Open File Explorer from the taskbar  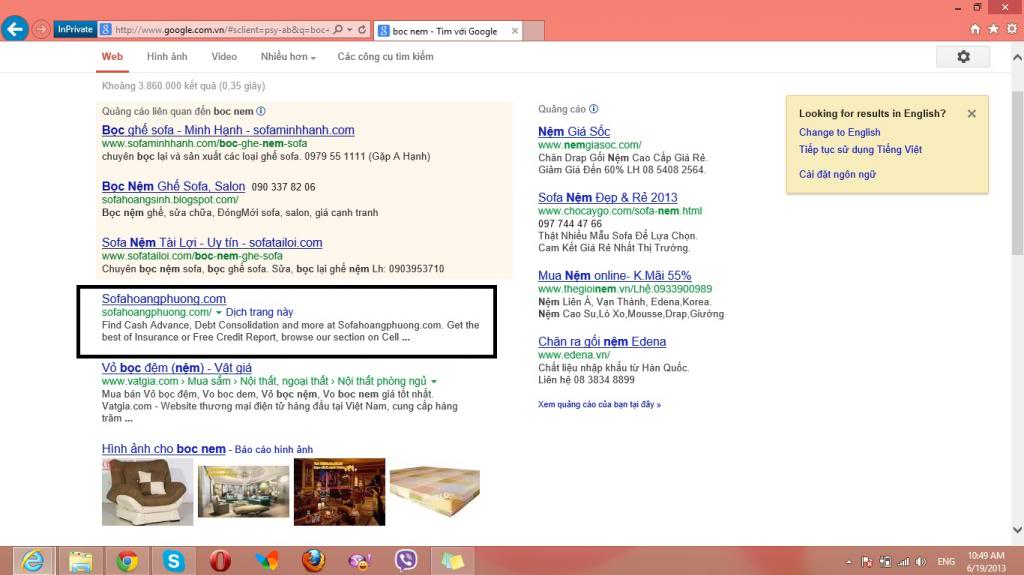pyautogui.click(x=80, y=561)
